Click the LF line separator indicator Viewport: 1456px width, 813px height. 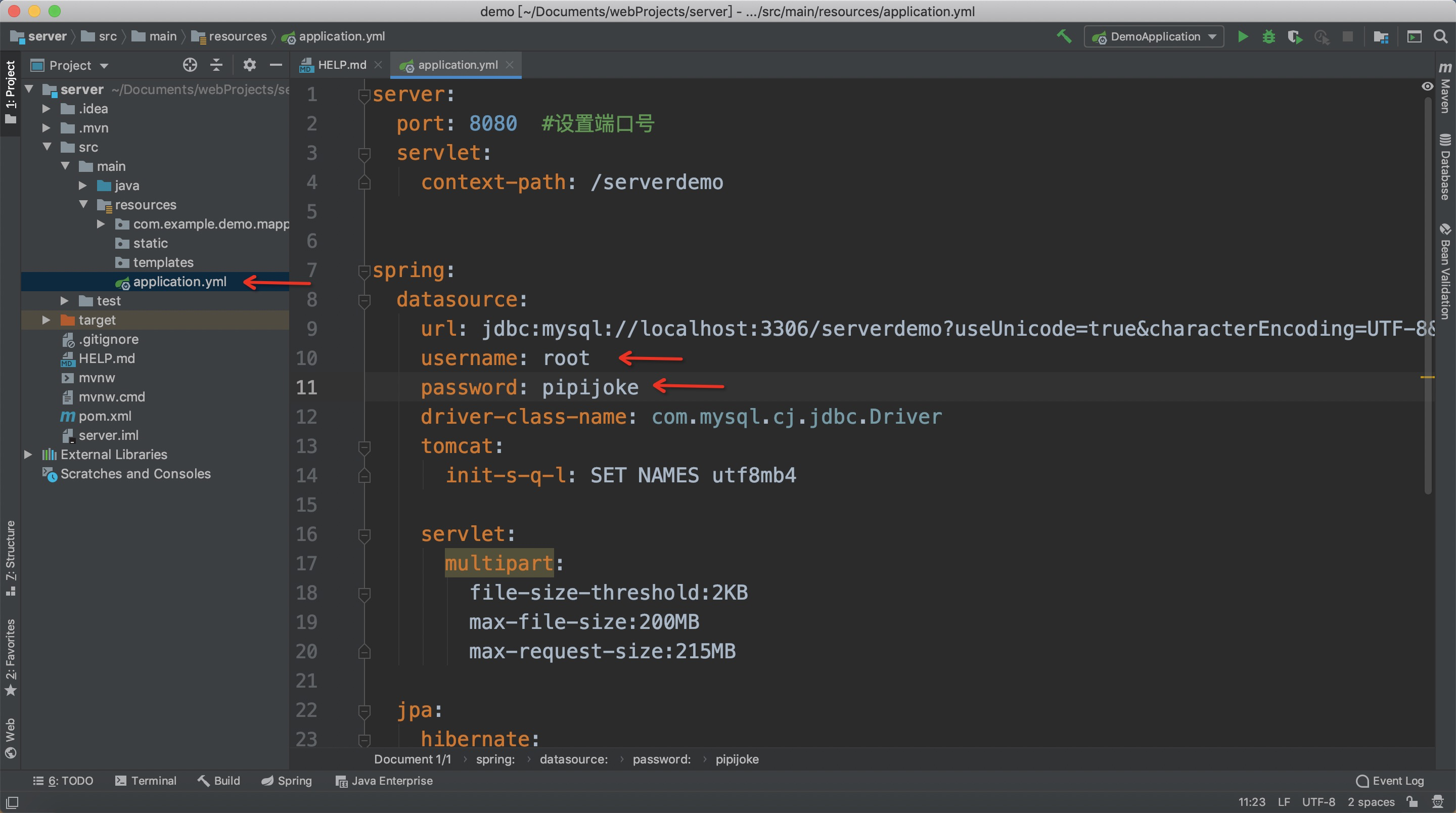[1284, 802]
